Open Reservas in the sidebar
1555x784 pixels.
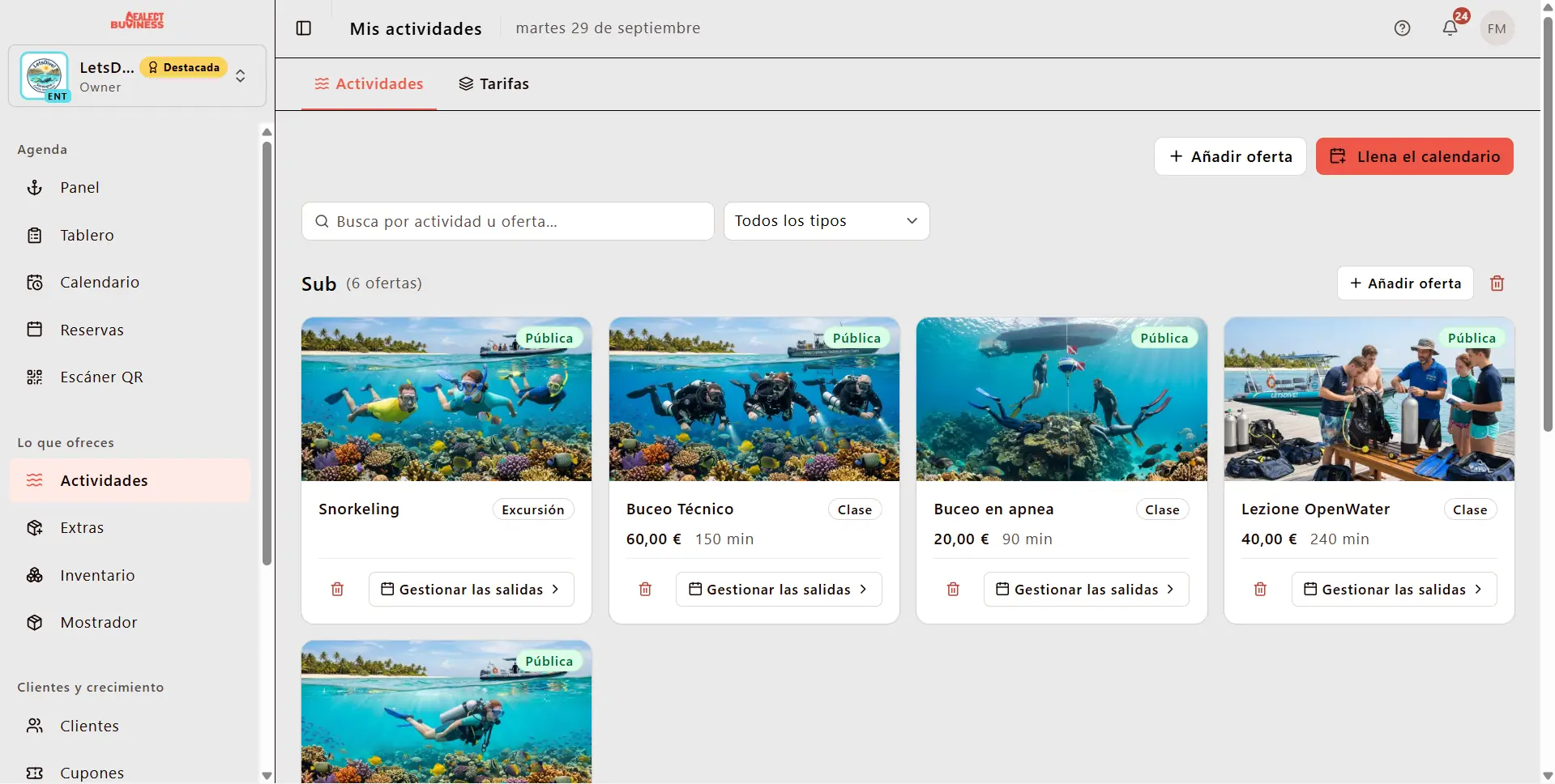(130, 330)
